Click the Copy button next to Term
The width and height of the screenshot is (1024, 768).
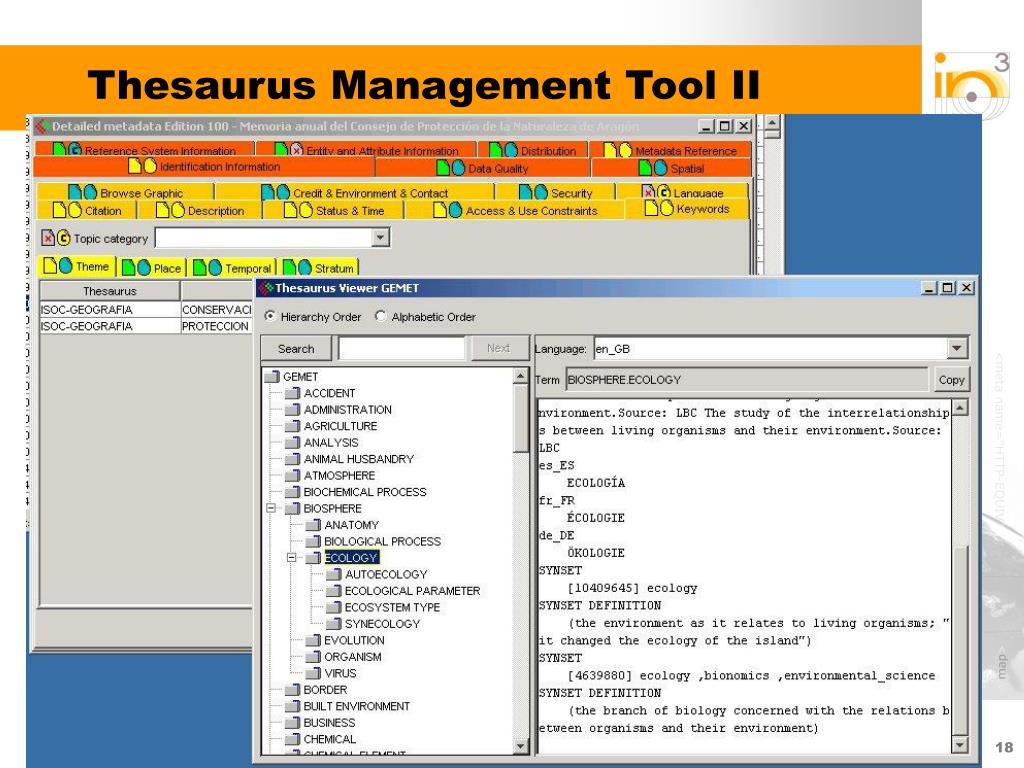tap(951, 379)
